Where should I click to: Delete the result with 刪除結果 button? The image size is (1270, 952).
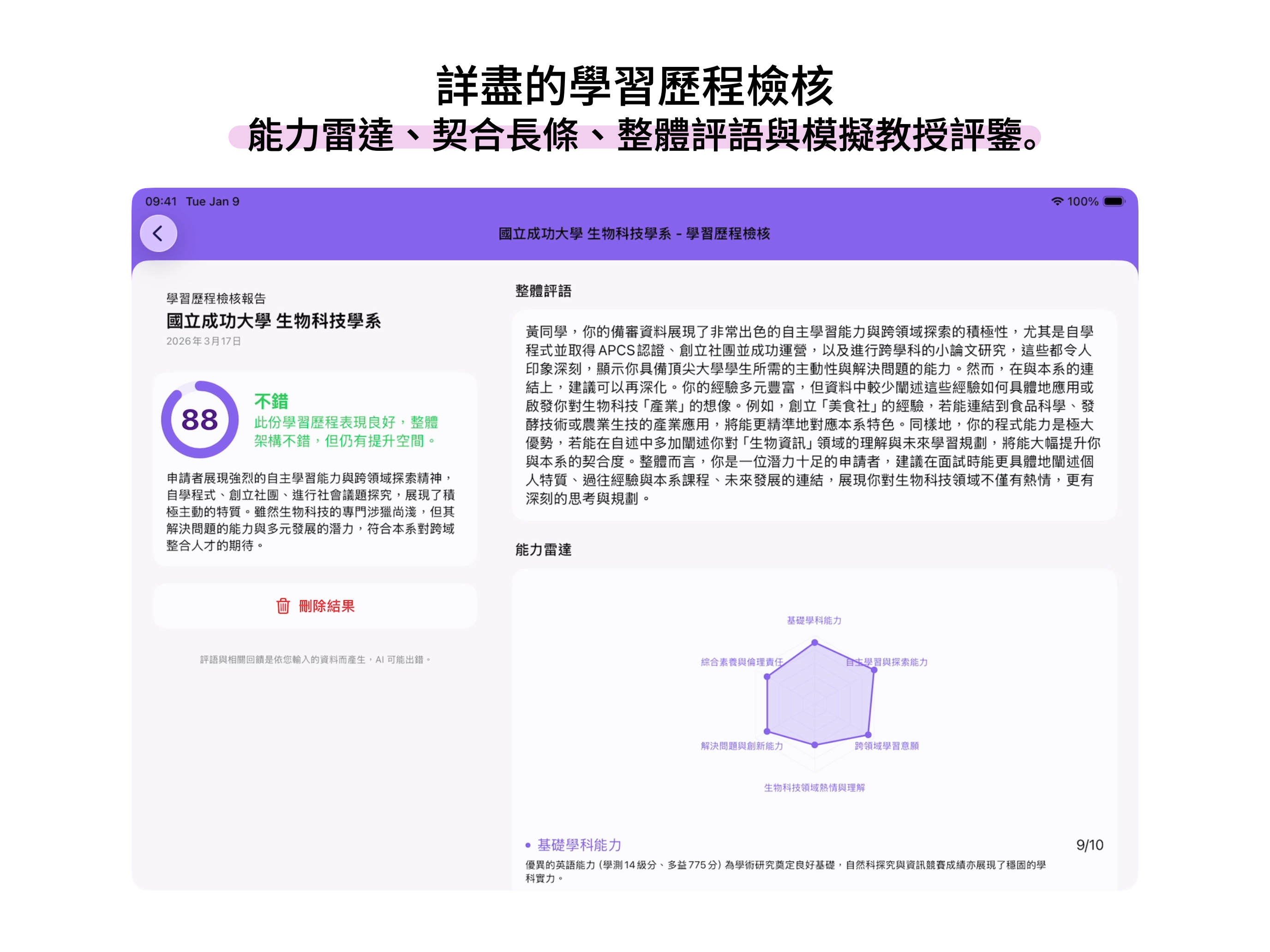[x=315, y=606]
